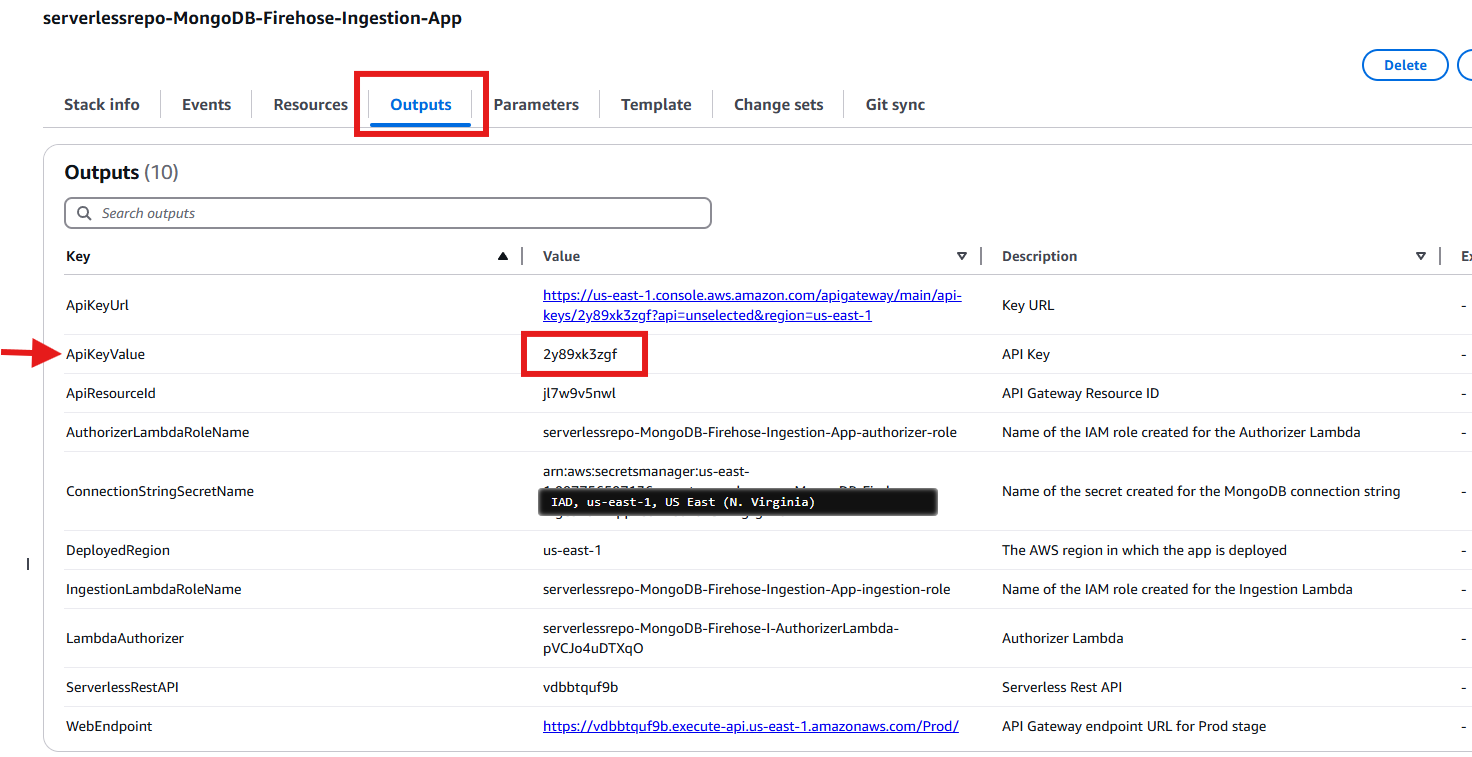View the Template tab
This screenshot has width=1472, height=757.
pos(656,104)
